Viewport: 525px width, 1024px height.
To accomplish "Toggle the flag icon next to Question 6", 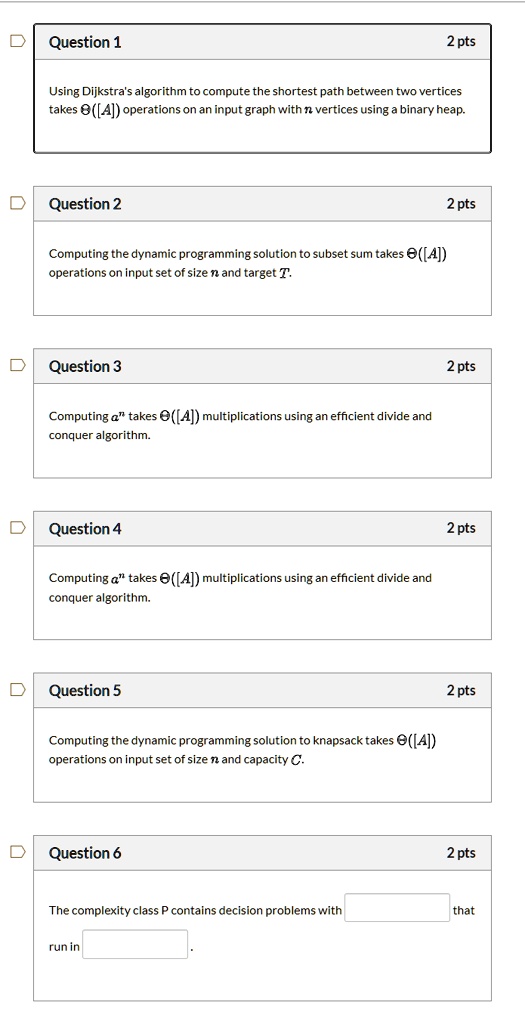I will coord(18,852).
